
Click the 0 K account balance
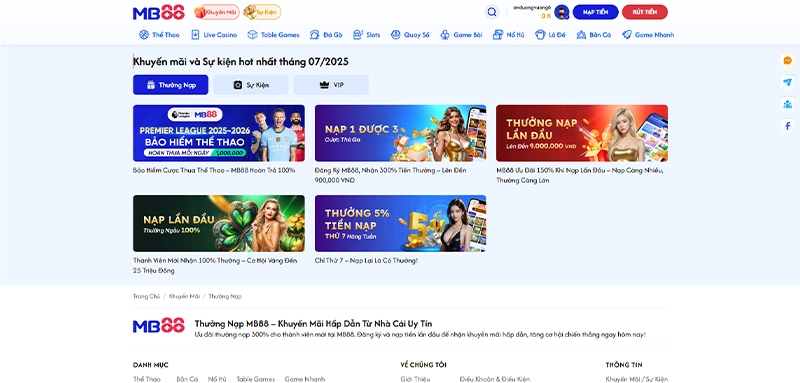[x=546, y=16]
